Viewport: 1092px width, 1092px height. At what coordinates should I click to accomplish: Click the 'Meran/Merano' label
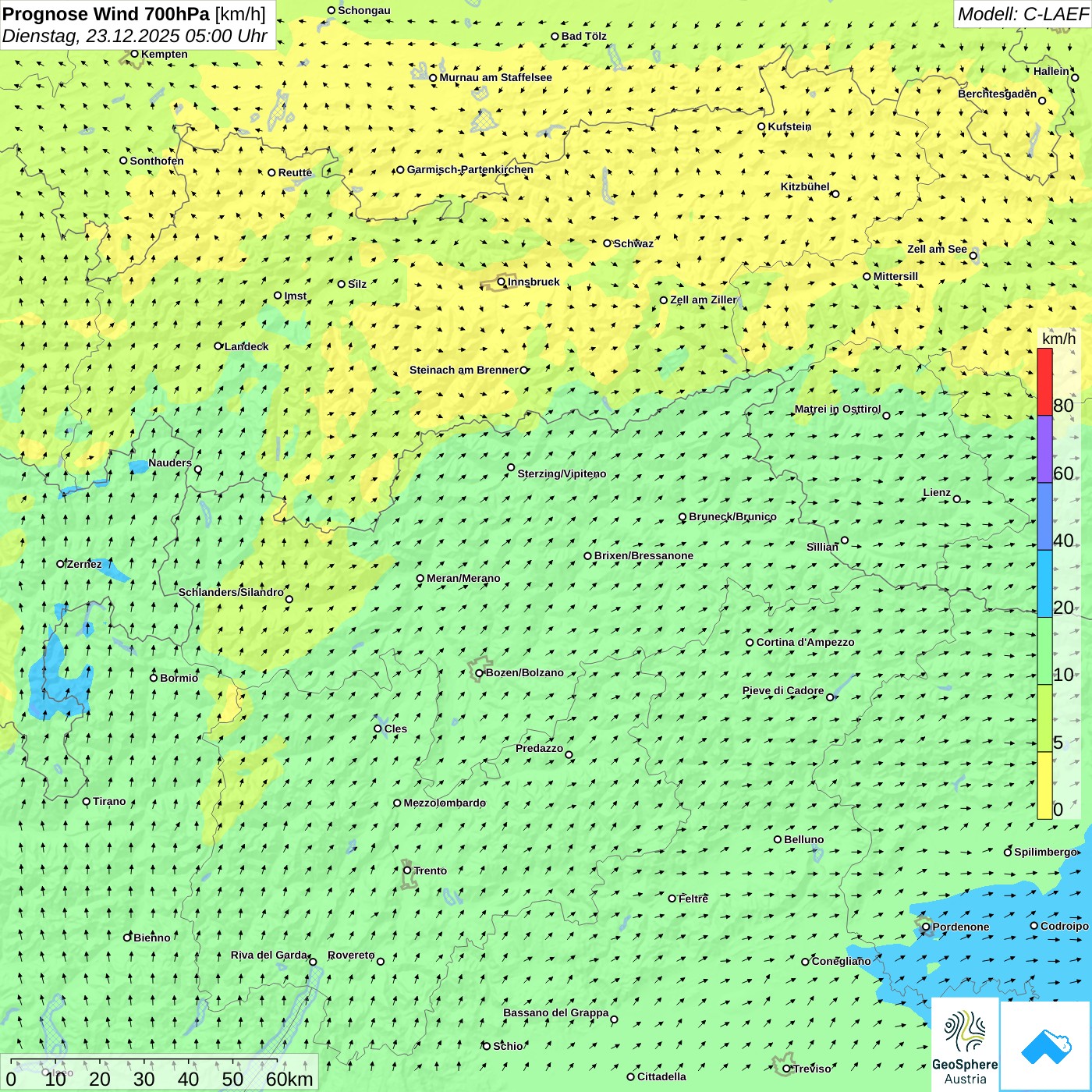pyautogui.click(x=463, y=578)
